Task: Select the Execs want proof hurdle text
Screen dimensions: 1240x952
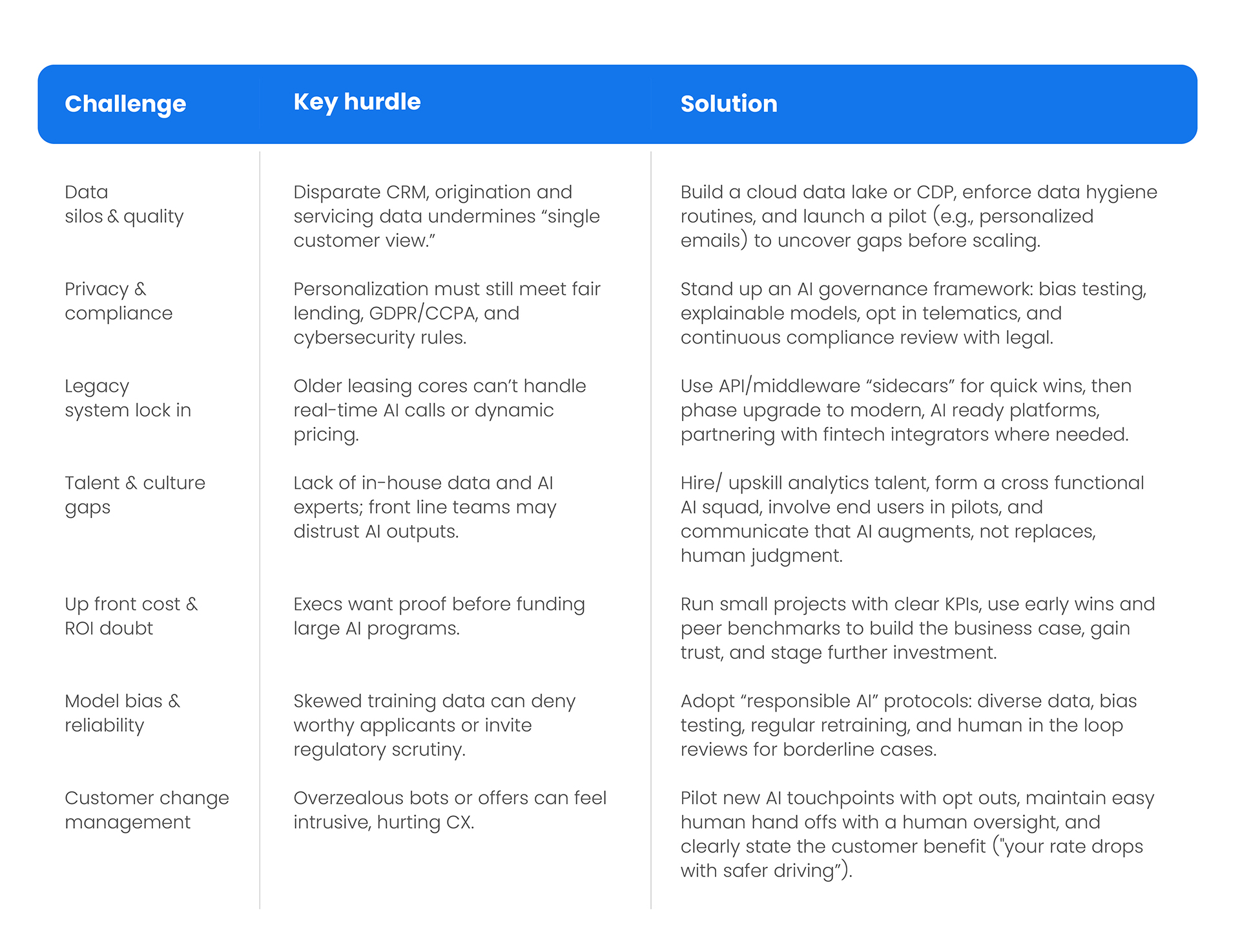Action: [x=439, y=616]
